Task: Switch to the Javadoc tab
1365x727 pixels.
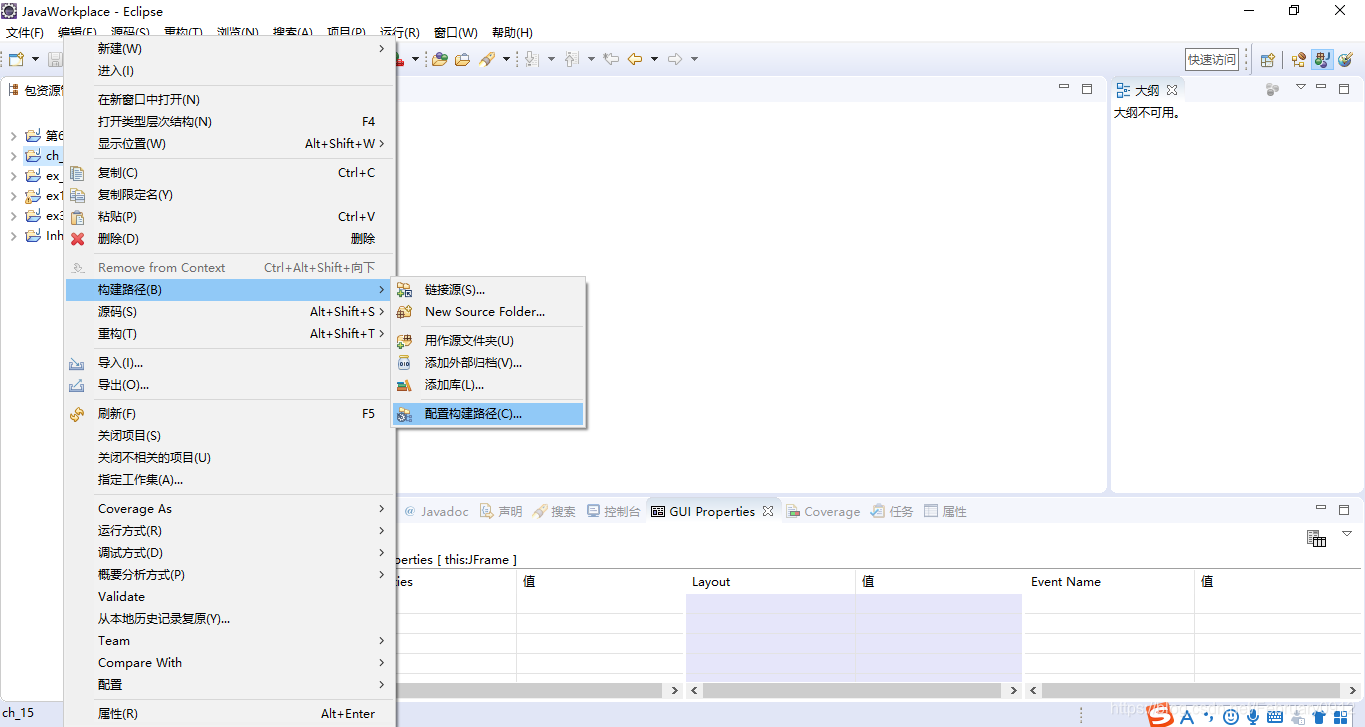Action: coord(436,511)
